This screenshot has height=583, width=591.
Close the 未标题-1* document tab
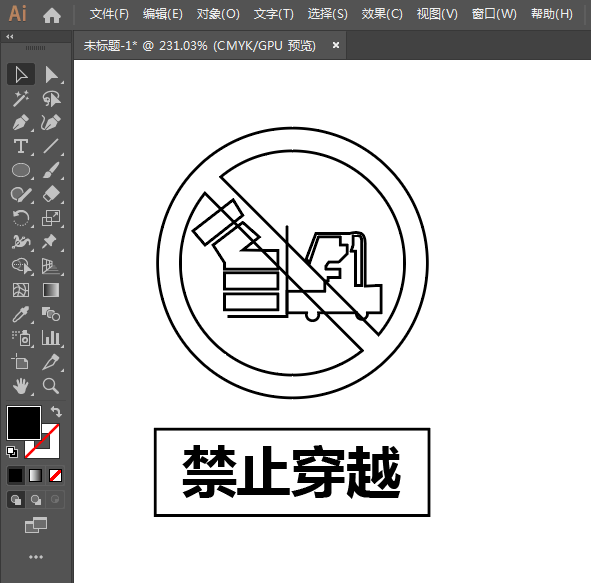tap(336, 45)
